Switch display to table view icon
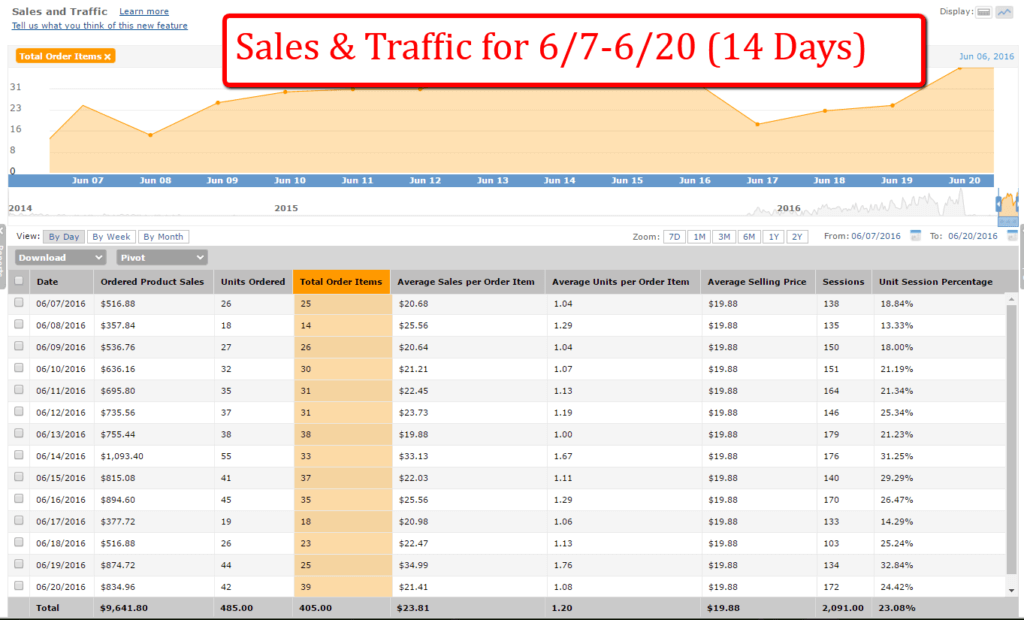This screenshot has width=1024, height=620. (x=982, y=12)
